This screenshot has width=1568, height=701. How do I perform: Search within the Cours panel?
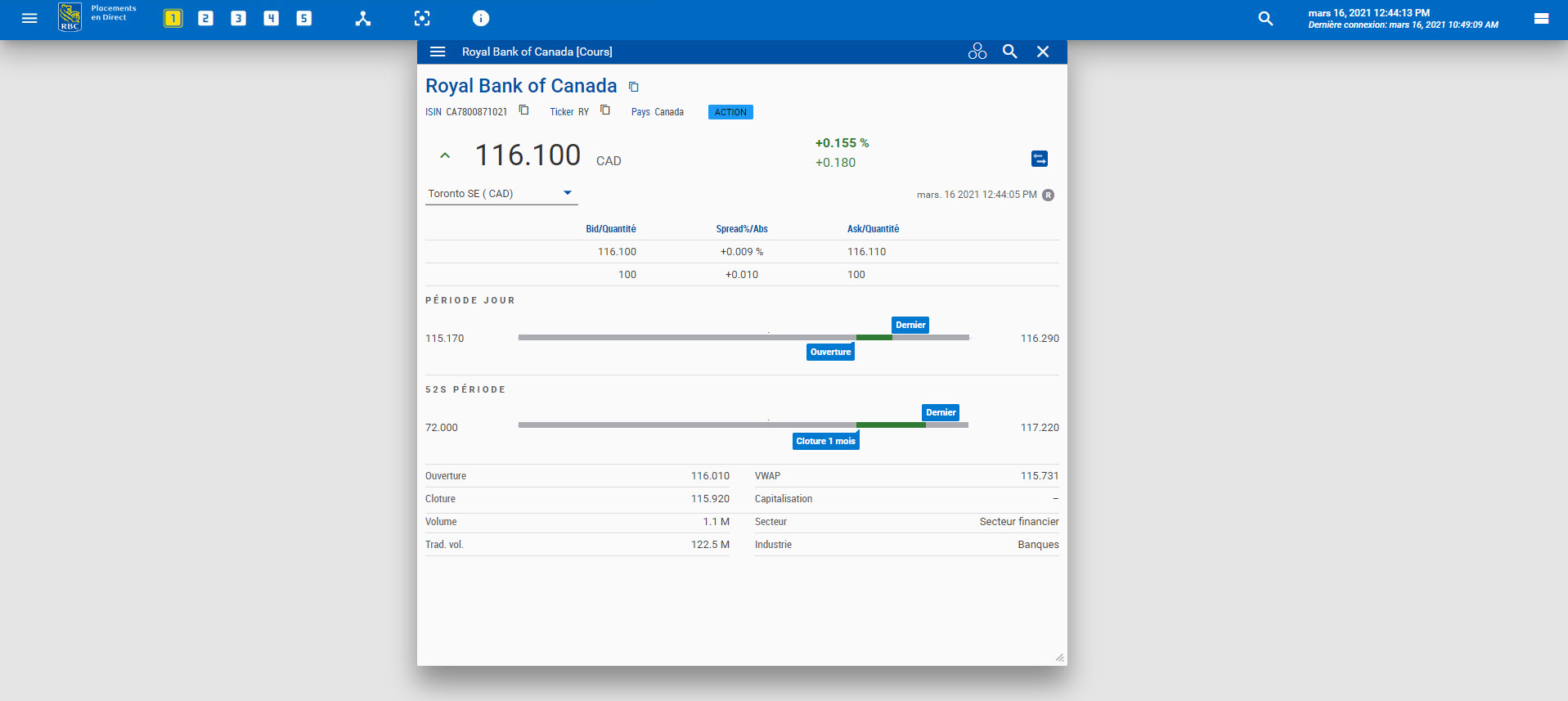pyautogui.click(x=1010, y=52)
